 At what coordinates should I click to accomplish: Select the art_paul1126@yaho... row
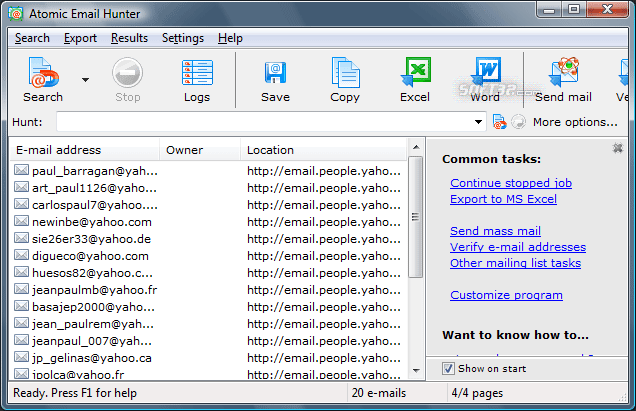click(x=208, y=188)
